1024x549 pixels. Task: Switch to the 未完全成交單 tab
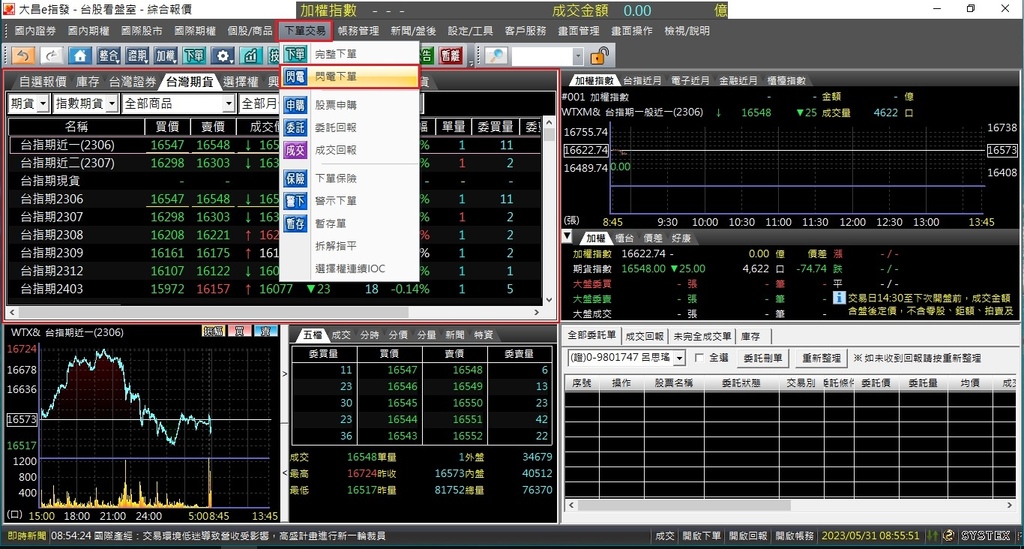[x=702, y=336]
